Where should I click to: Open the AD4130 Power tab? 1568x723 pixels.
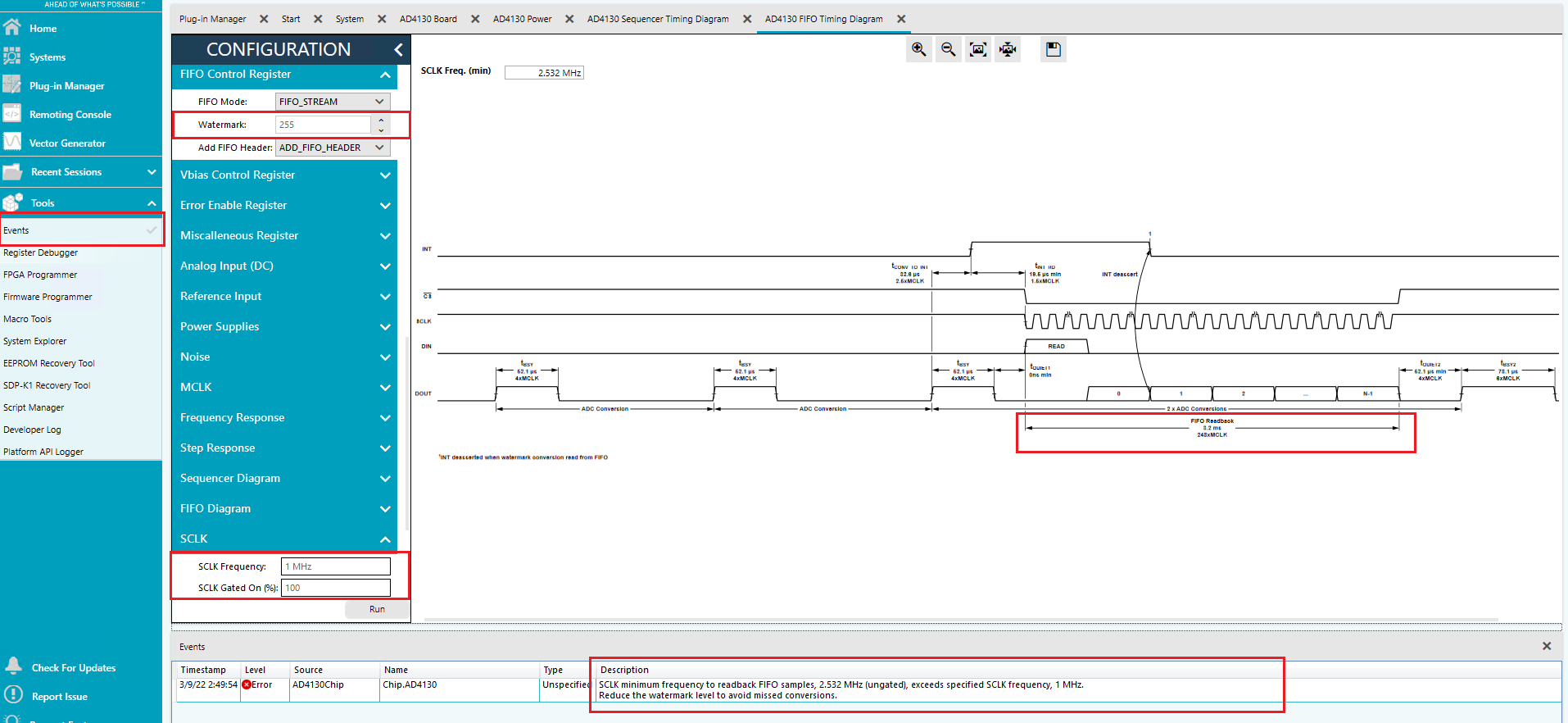pyautogui.click(x=523, y=19)
